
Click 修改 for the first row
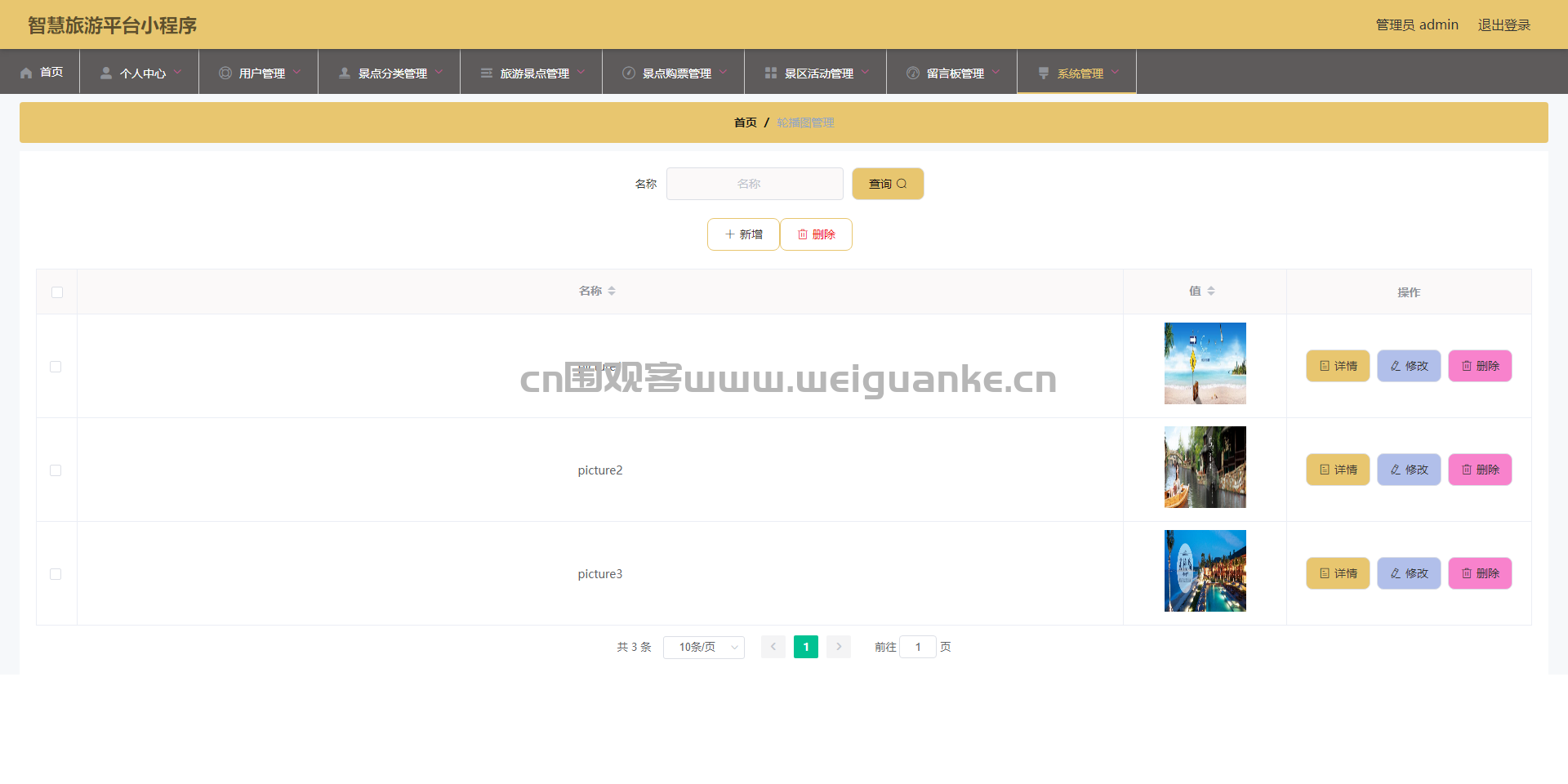tap(1409, 366)
